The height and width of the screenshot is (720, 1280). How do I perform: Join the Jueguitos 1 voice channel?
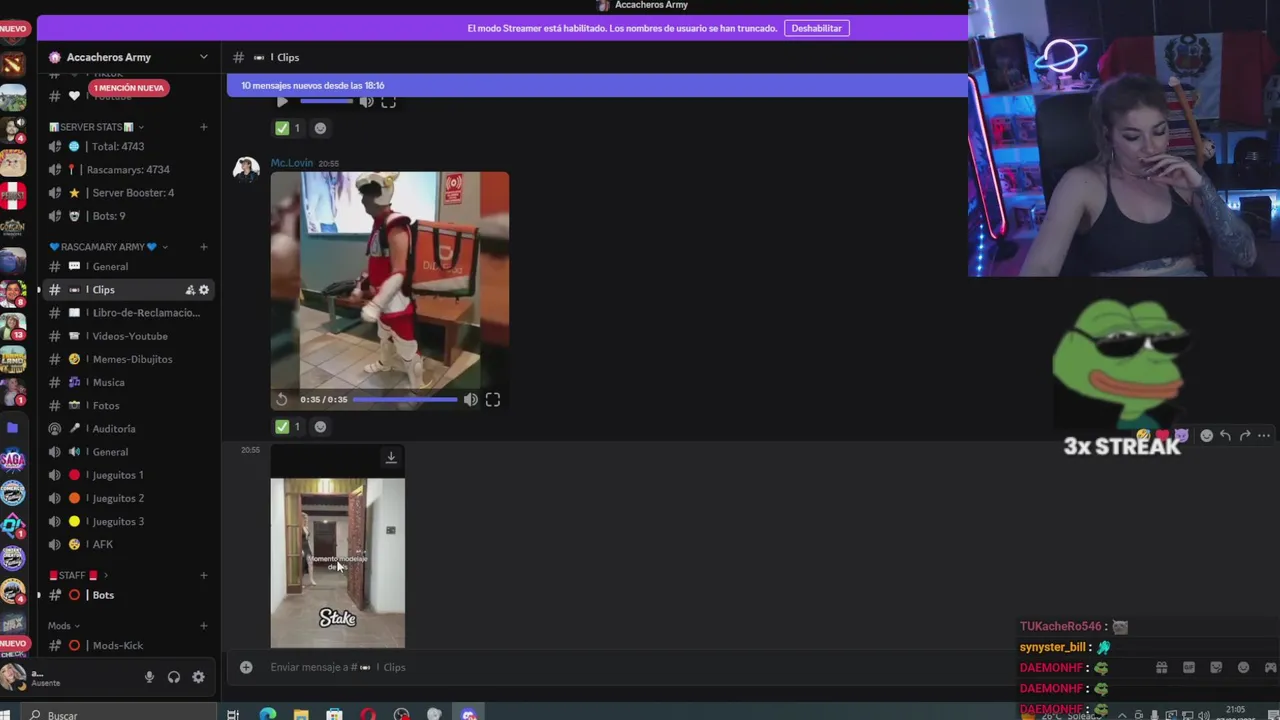click(x=128, y=475)
